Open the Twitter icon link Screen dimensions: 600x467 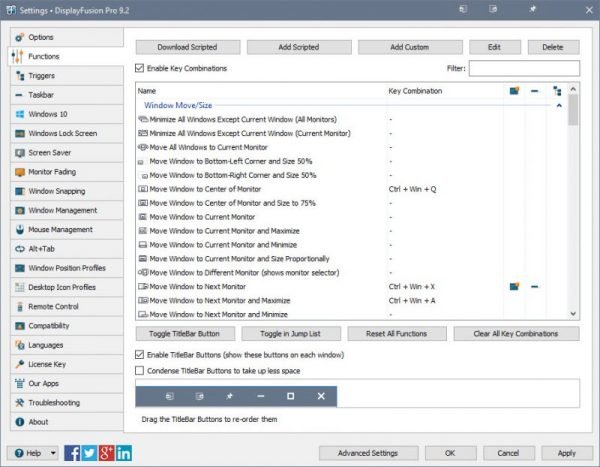tap(89, 453)
